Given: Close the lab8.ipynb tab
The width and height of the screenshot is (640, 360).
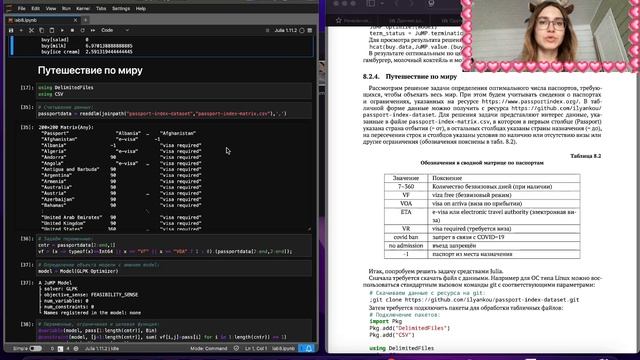Looking at the screenshot, I should coord(75,20).
